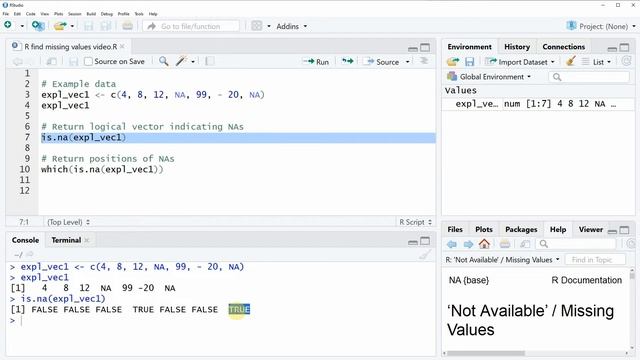Click the Find in Topic field

point(594,260)
